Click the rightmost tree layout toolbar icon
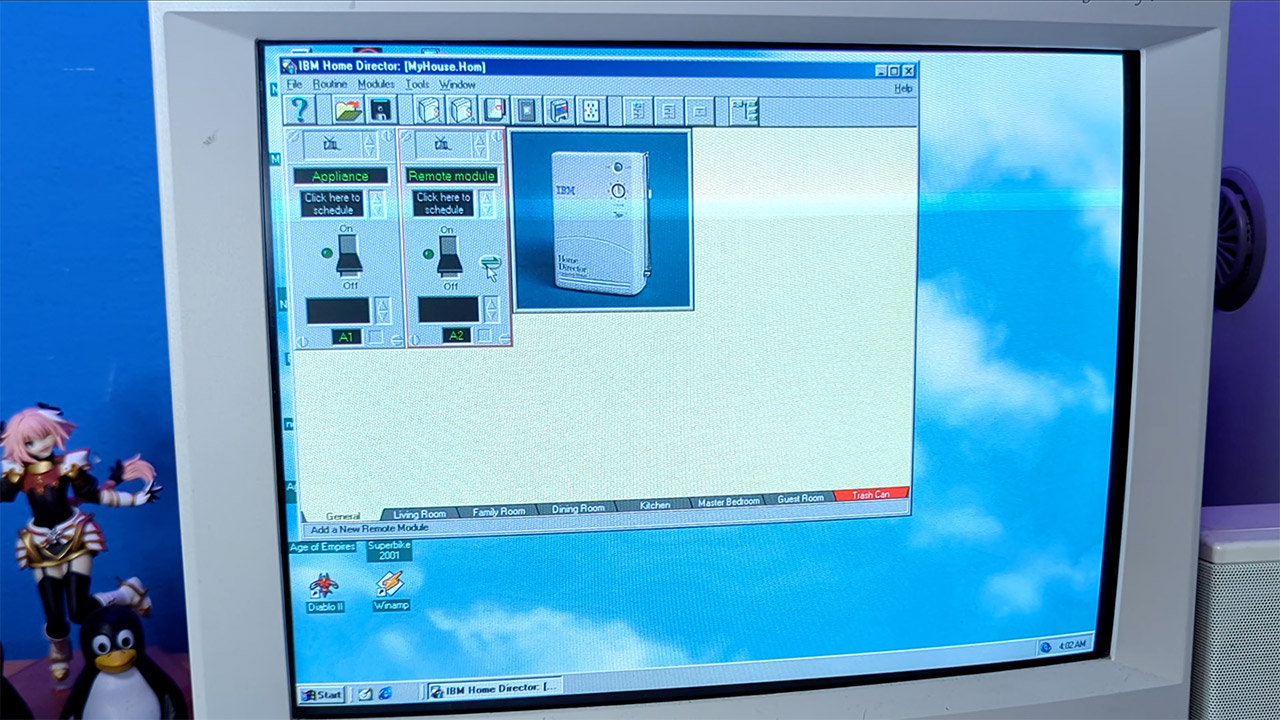Screen dimensions: 1280x720 (744, 110)
